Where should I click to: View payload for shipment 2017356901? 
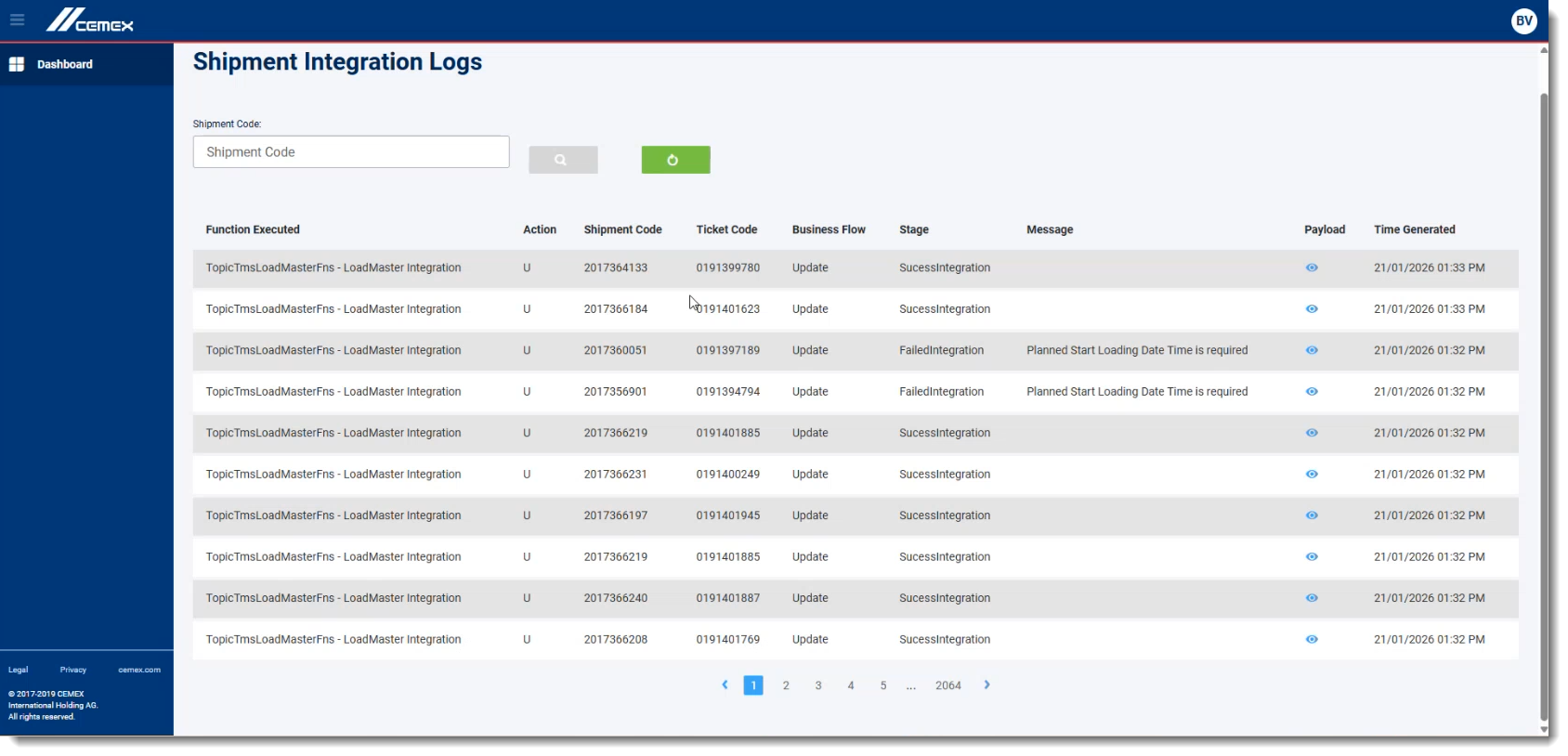tap(1312, 392)
